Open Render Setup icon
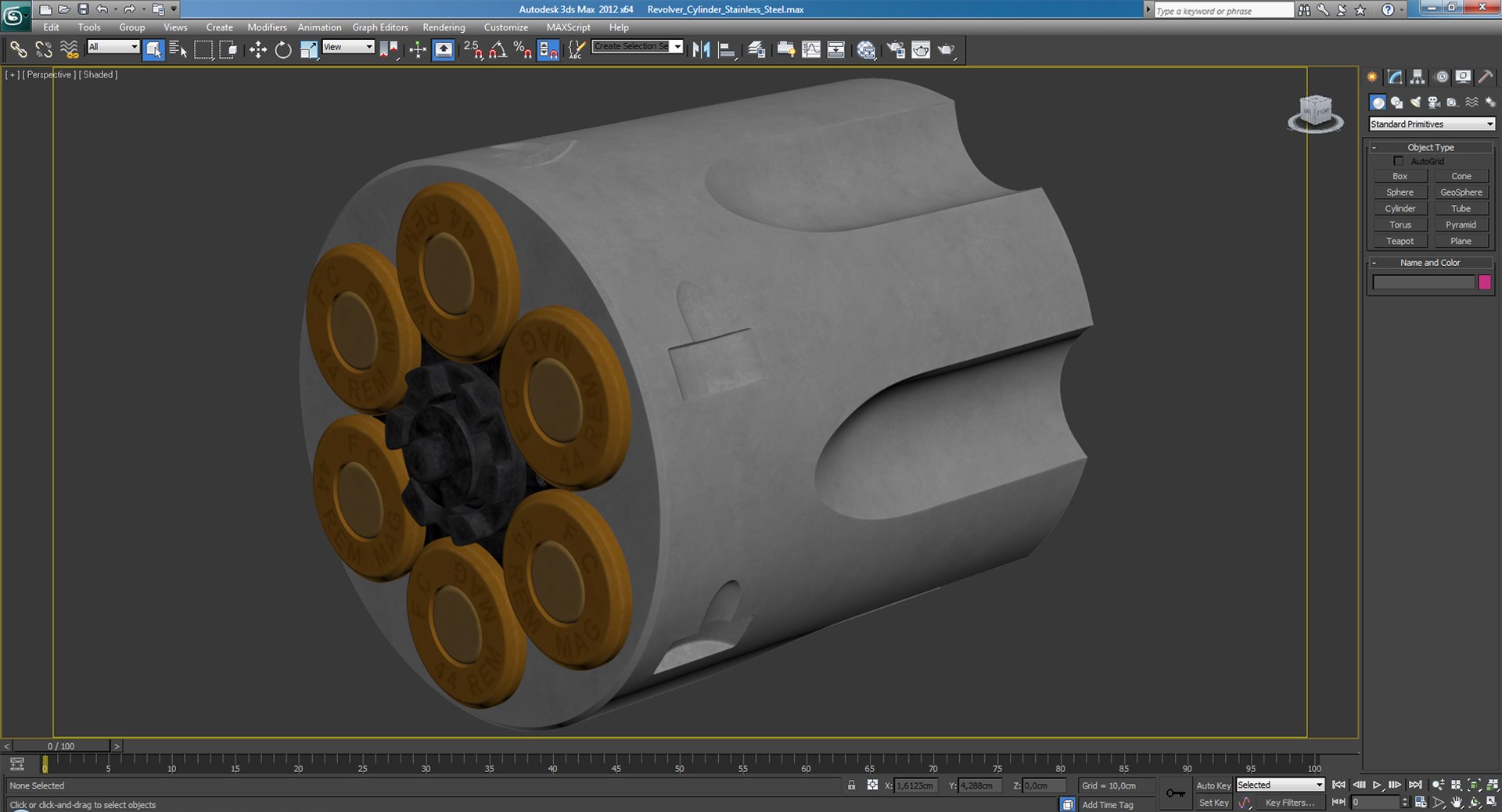 coord(896,49)
